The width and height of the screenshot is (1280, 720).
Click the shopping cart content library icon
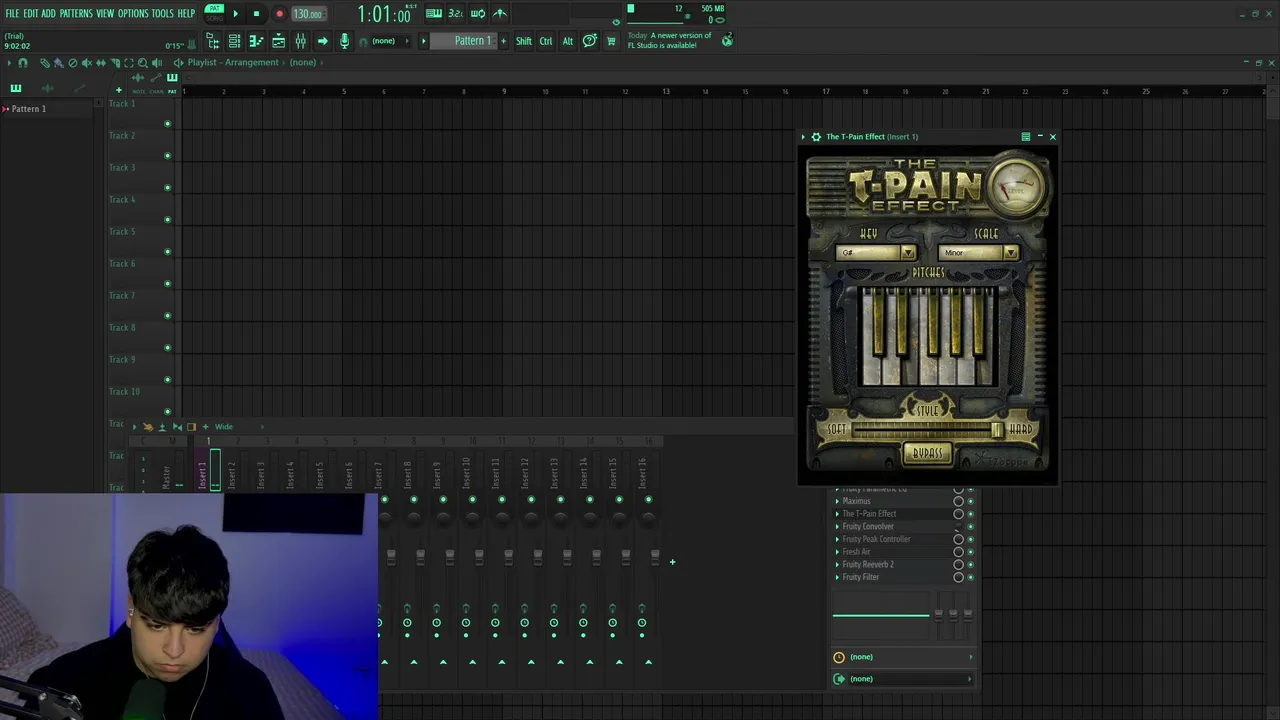point(611,41)
